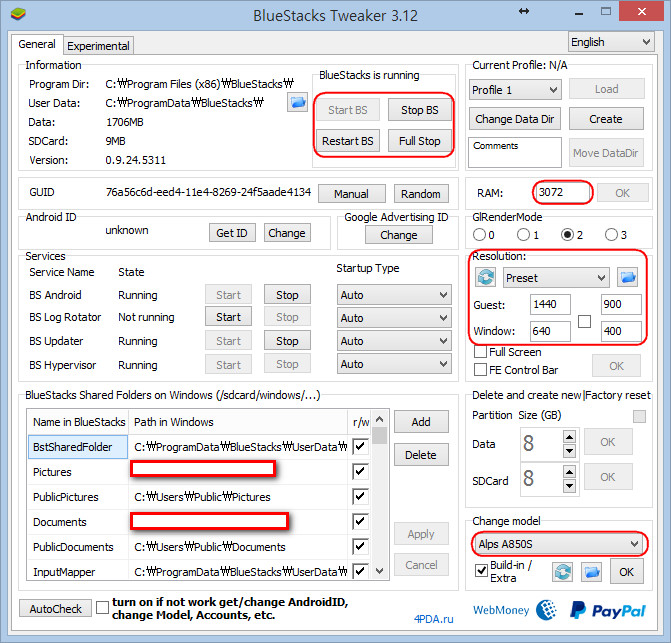Click the PayPal logo
Viewport: 671px width, 643px height.
coord(606,609)
